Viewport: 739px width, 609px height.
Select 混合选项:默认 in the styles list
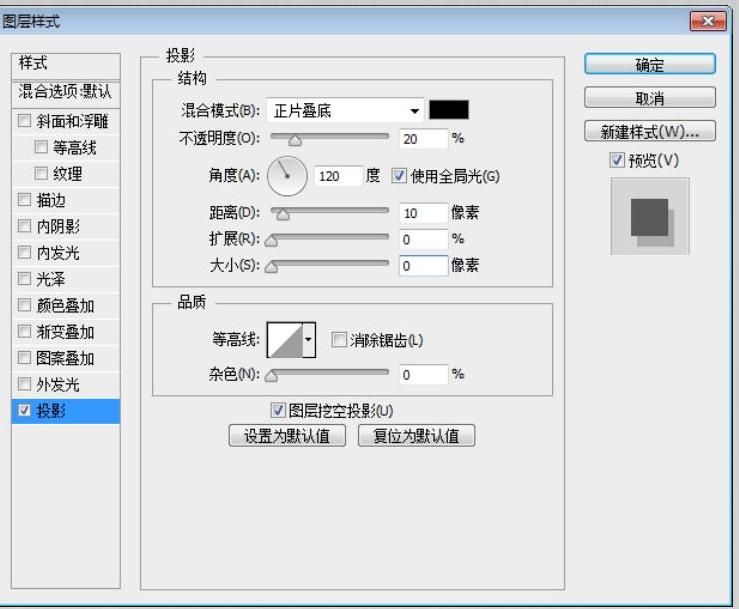[x=65, y=92]
